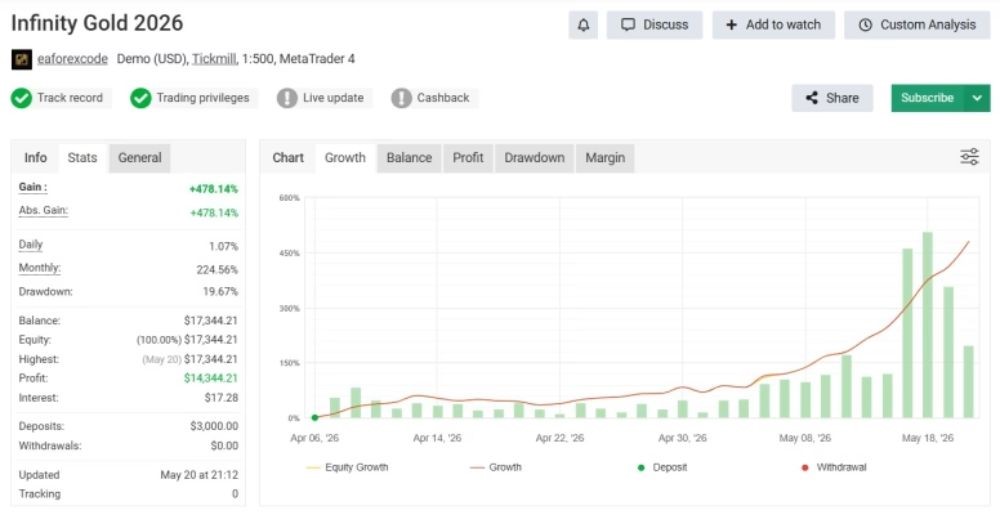The width and height of the screenshot is (1000, 512).
Task: Toggle the Growth legend series
Action: pos(496,467)
